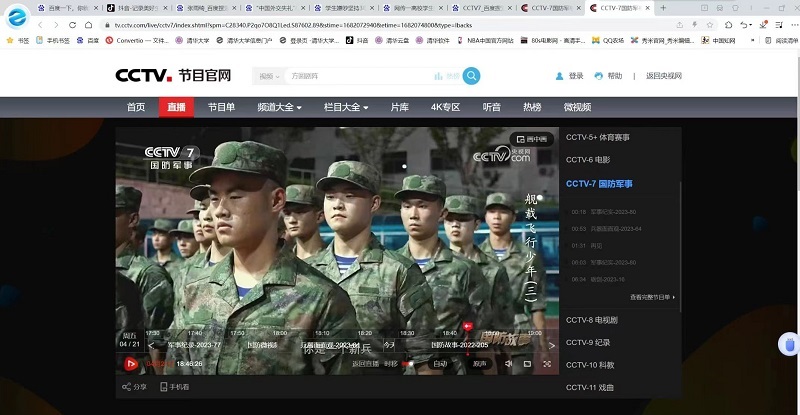Mute the player volume speaker icon
This screenshot has width=800, height=415.
click(508, 363)
